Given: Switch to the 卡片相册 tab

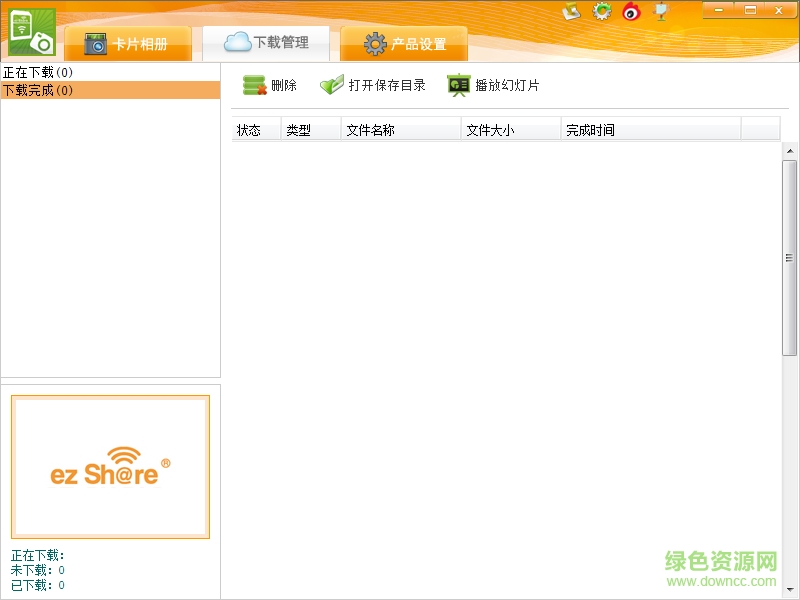Looking at the screenshot, I should click(128, 43).
